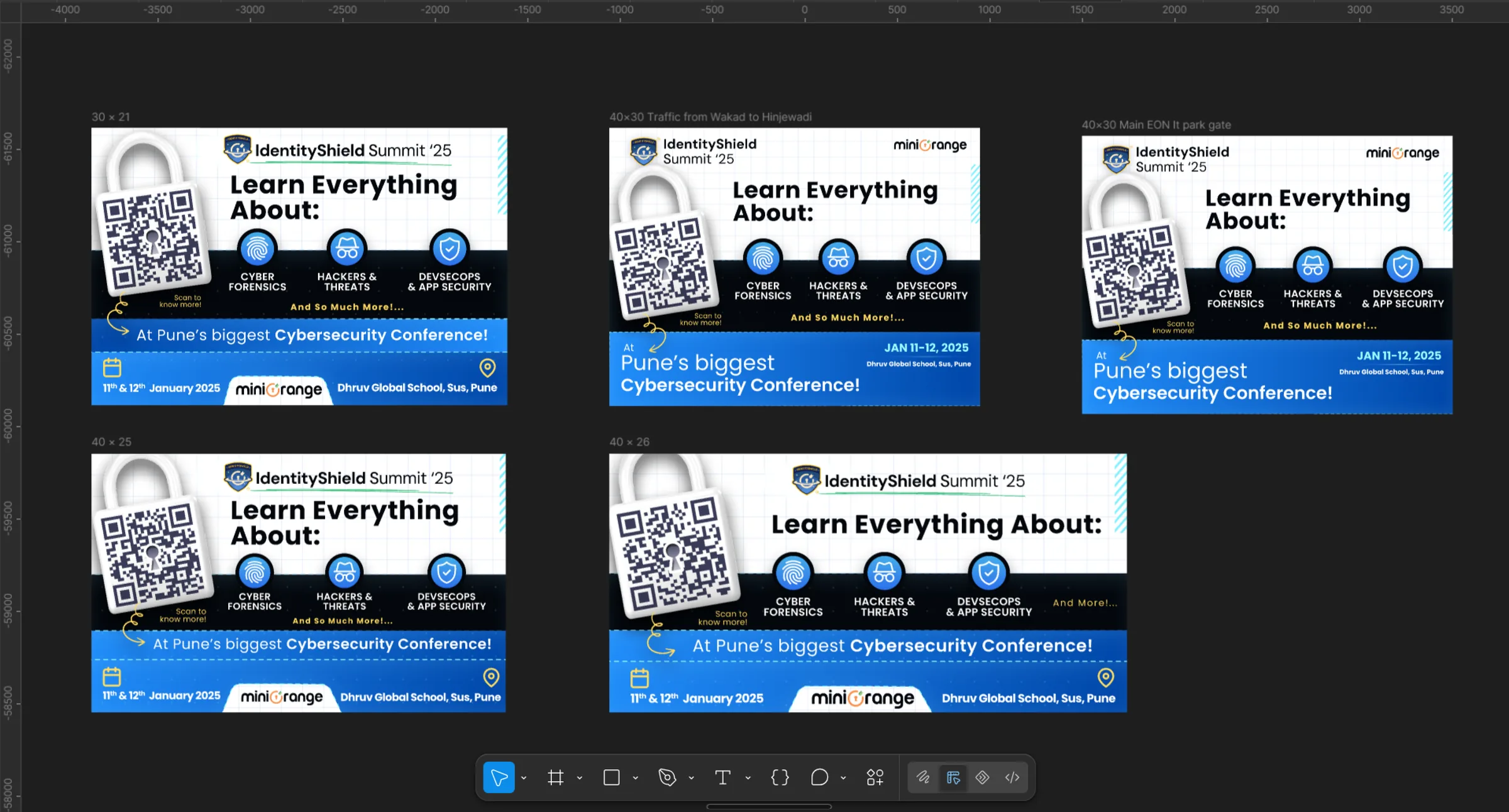This screenshot has width=1509, height=812.
Task: Expand Move tool options chevron
Action: 524,778
